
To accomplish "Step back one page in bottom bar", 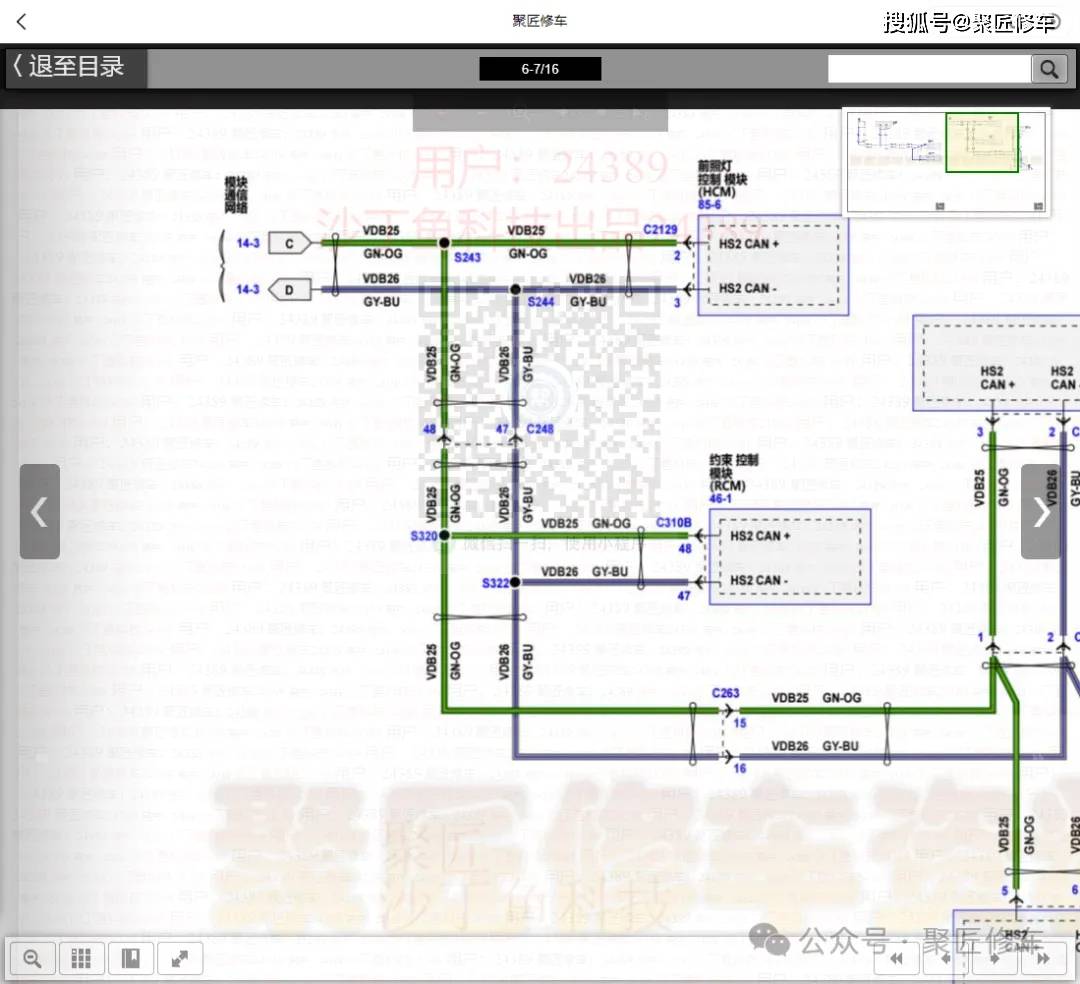I will [x=945, y=959].
